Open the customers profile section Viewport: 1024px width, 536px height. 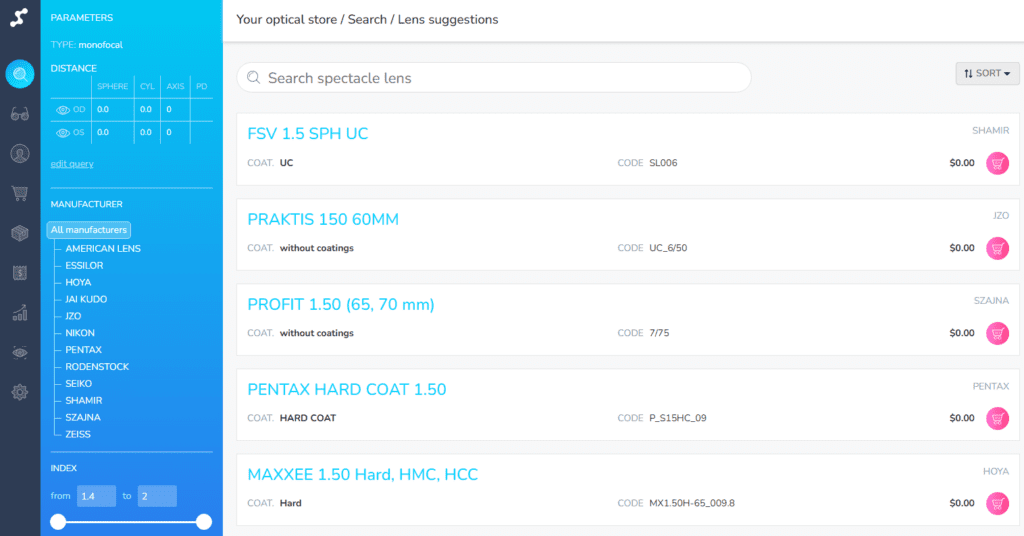(x=20, y=153)
